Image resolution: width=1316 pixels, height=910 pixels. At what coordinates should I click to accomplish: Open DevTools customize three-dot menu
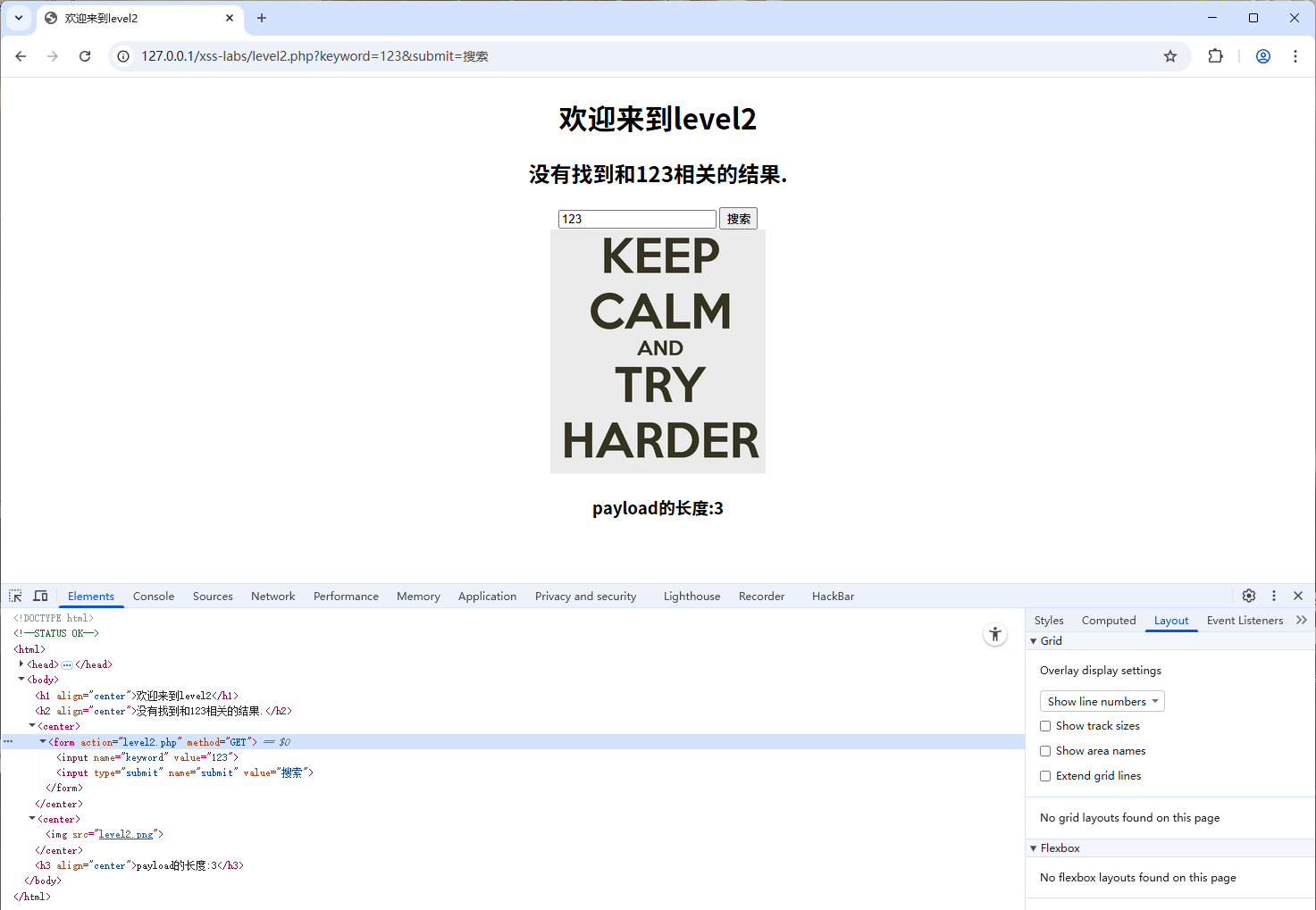(1274, 596)
